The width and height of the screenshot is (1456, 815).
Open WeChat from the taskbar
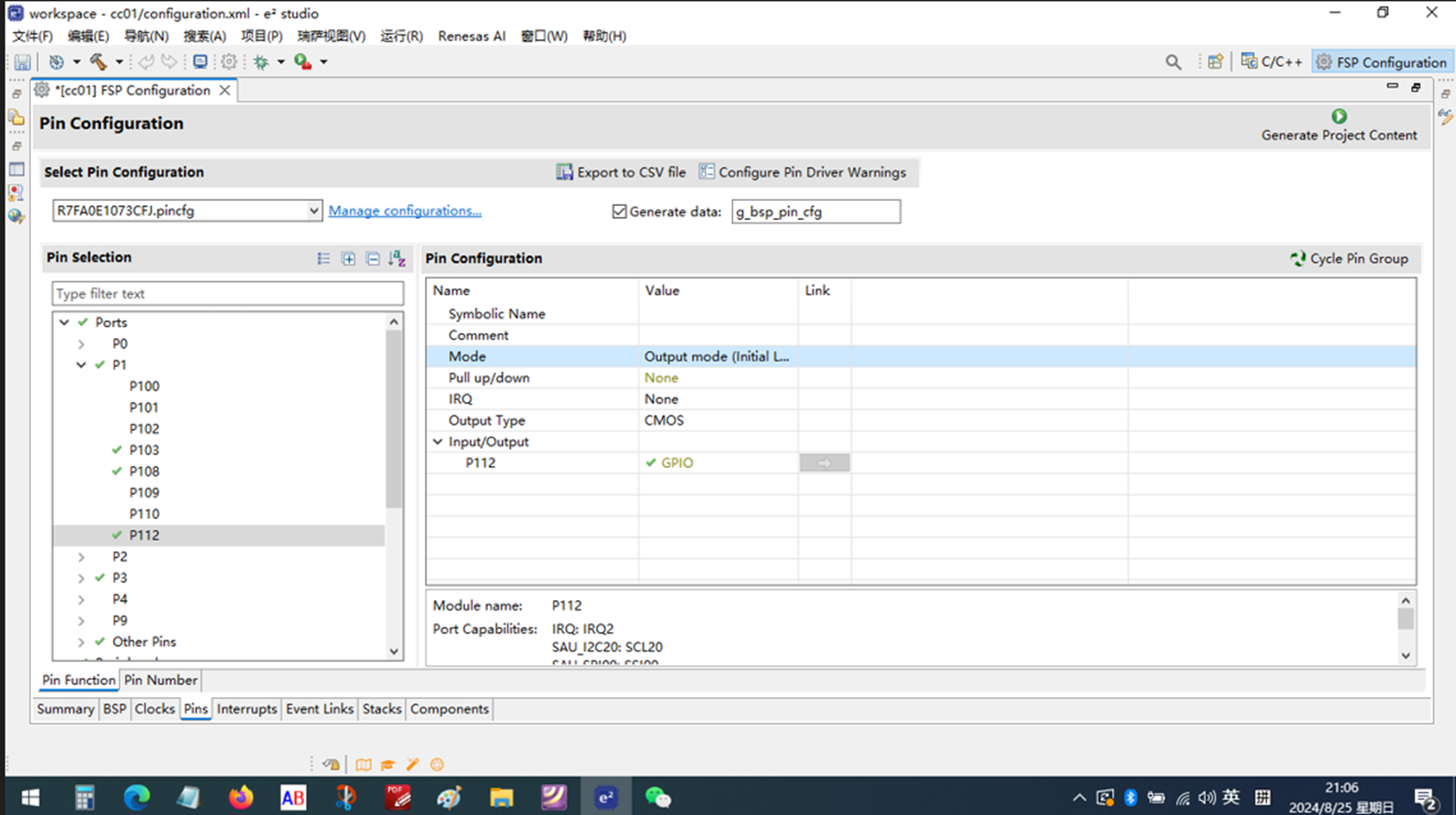tap(657, 797)
